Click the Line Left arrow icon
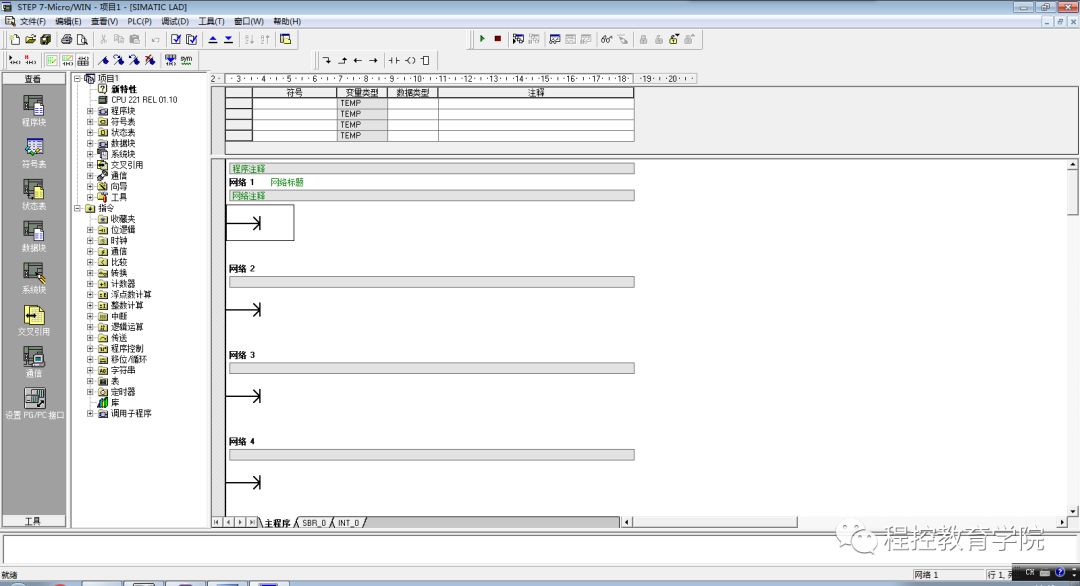Viewport: 1080px width, 586px height. 357,60
